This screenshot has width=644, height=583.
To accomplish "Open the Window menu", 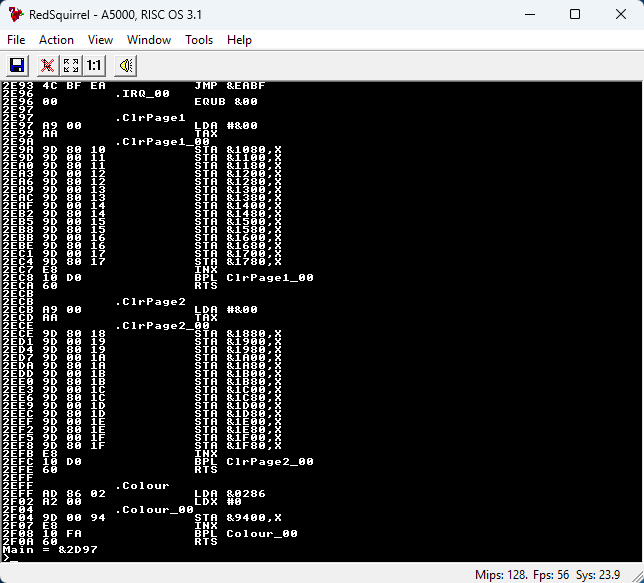I will pyautogui.click(x=149, y=40).
